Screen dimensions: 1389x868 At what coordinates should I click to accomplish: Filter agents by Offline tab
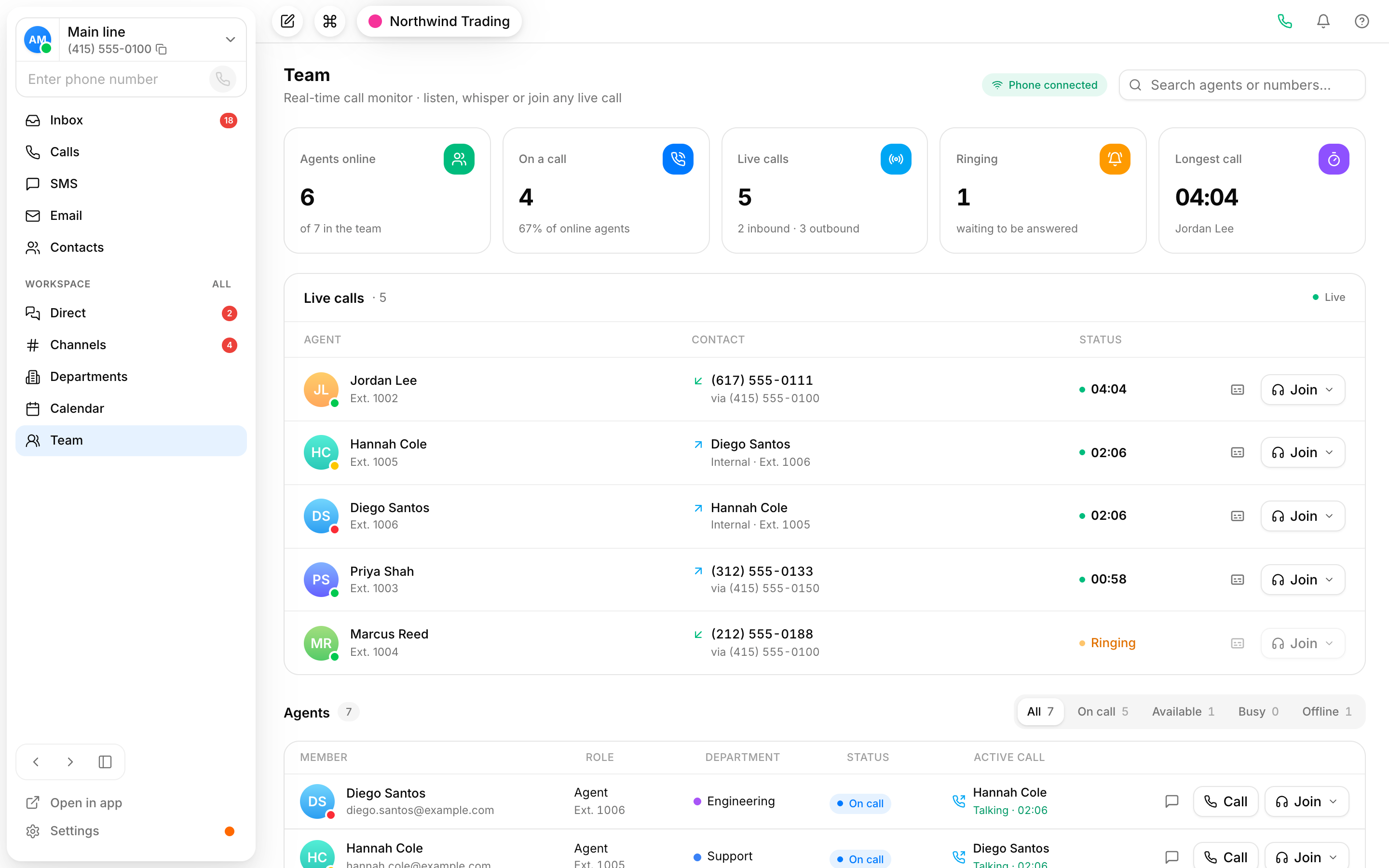(1326, 711)
